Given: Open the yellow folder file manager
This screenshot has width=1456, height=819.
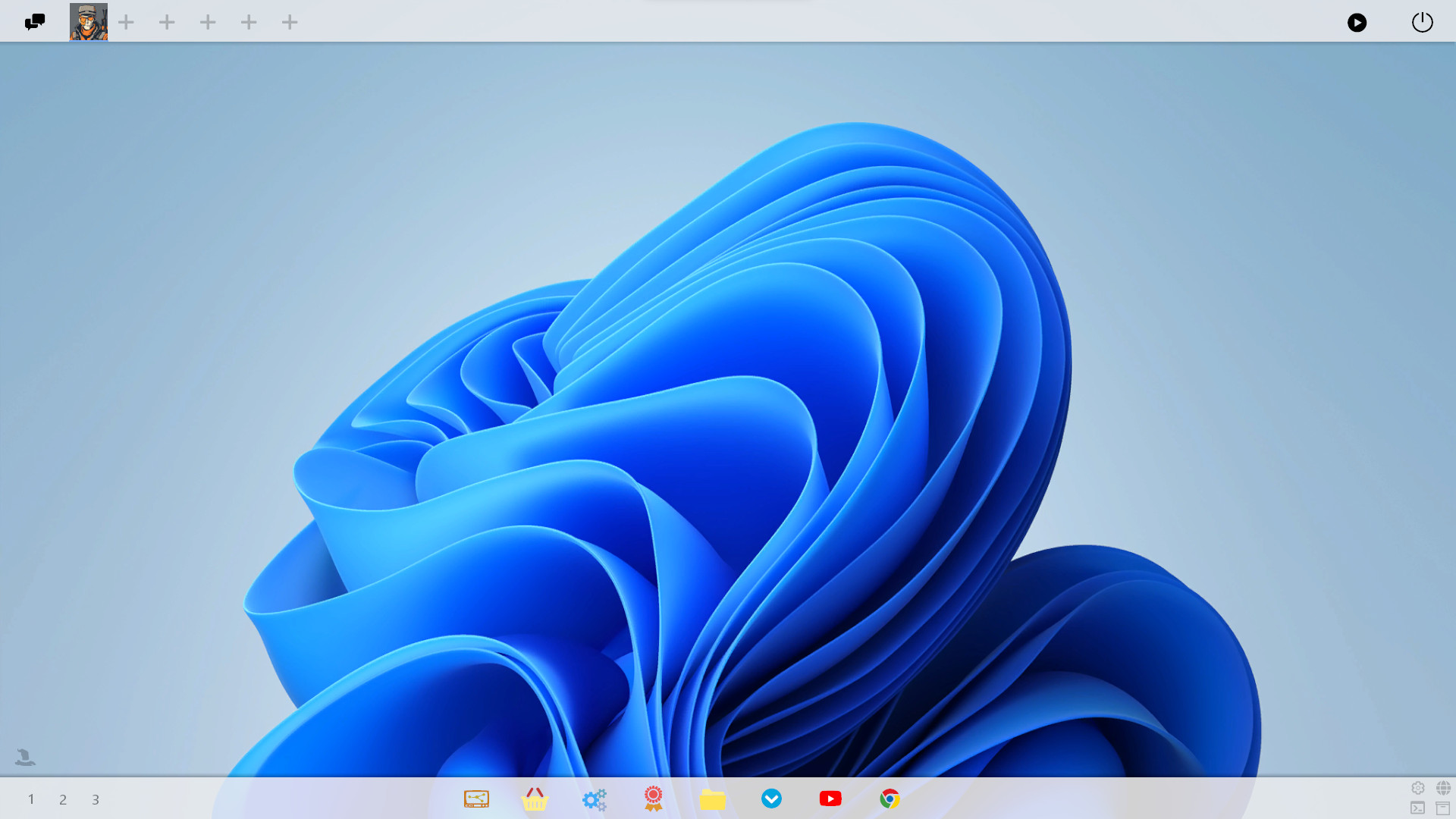Looking at the screenshot, I should (713, 799).
